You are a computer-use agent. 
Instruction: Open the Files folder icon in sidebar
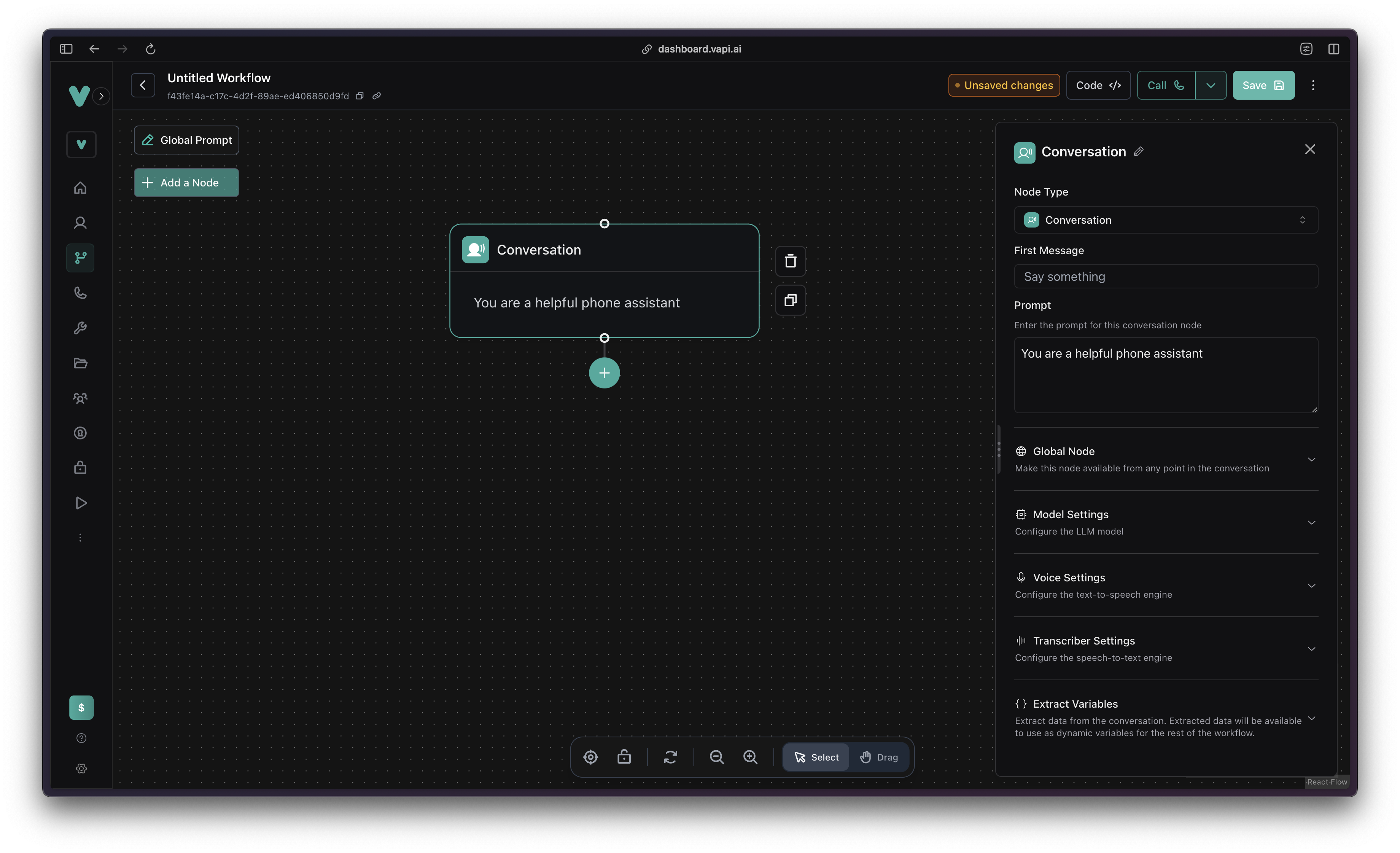point(81,363)
